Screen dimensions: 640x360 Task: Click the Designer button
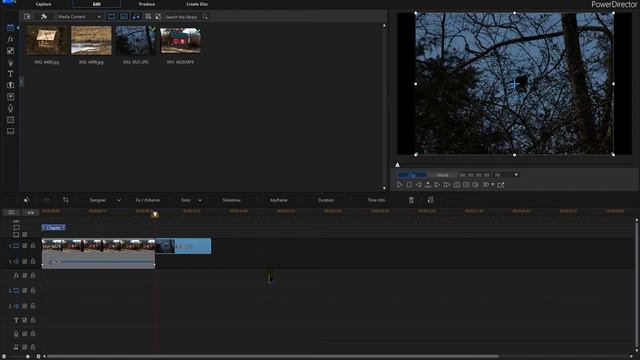[x=98, y=200]
